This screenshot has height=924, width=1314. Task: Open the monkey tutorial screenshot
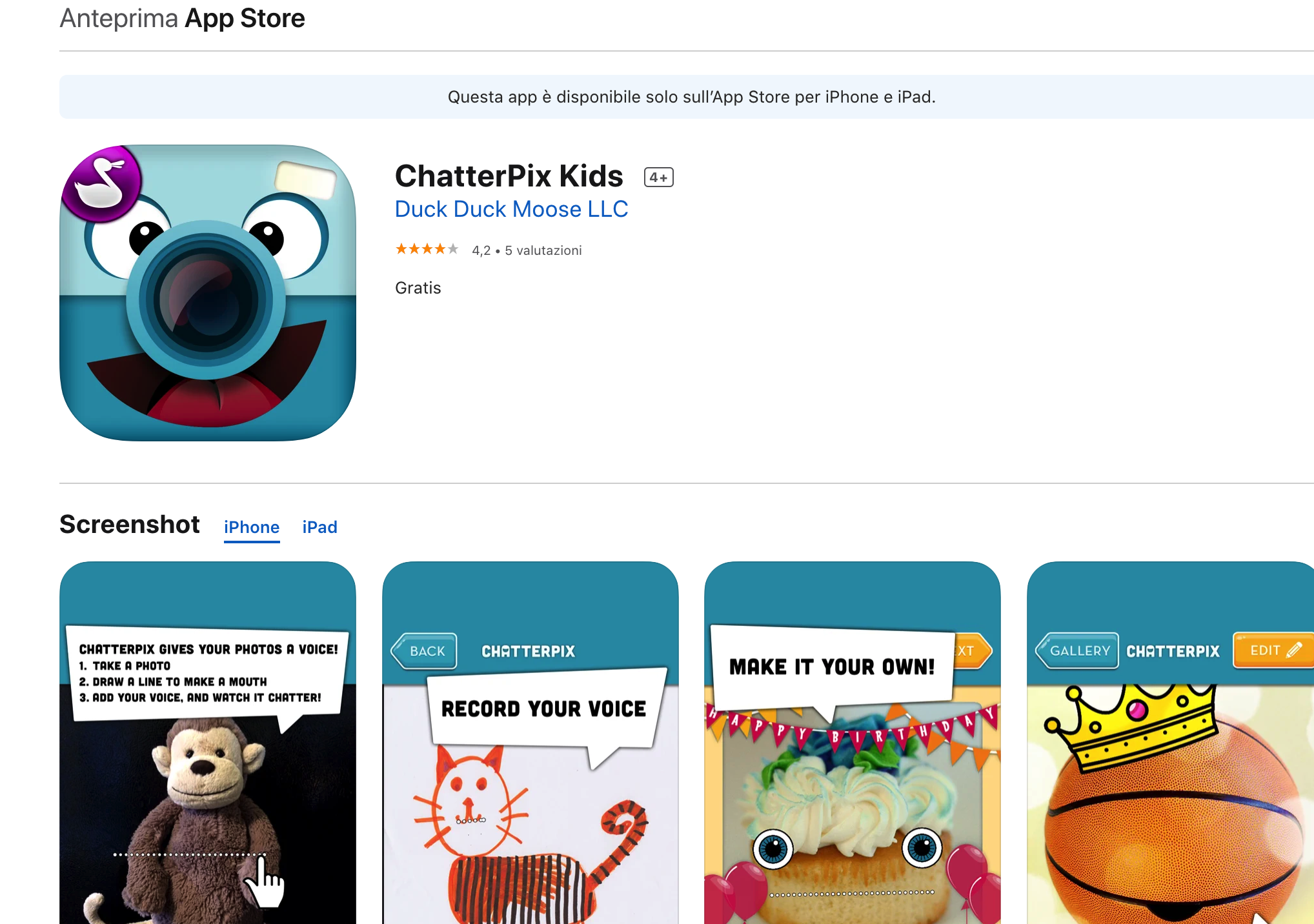coord(208,743)
